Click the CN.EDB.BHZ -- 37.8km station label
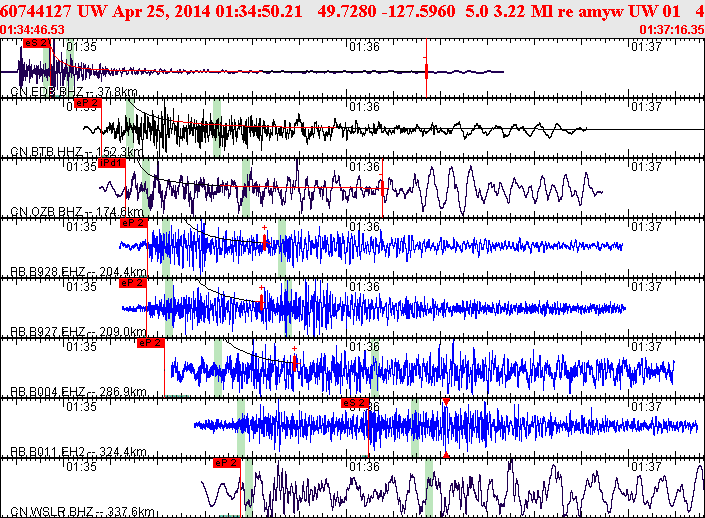 [x=74, y=92]
